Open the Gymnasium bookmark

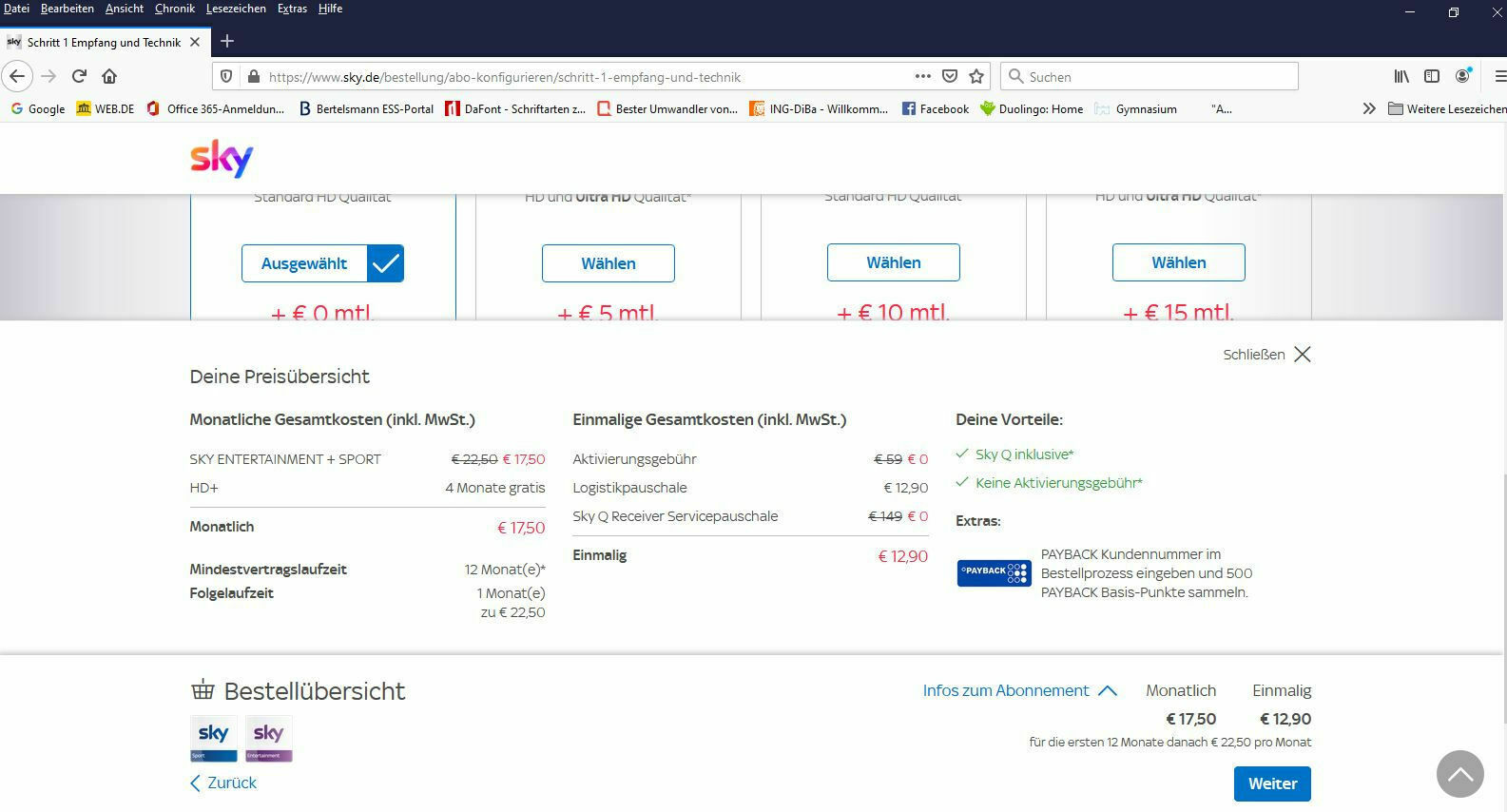1136,108
